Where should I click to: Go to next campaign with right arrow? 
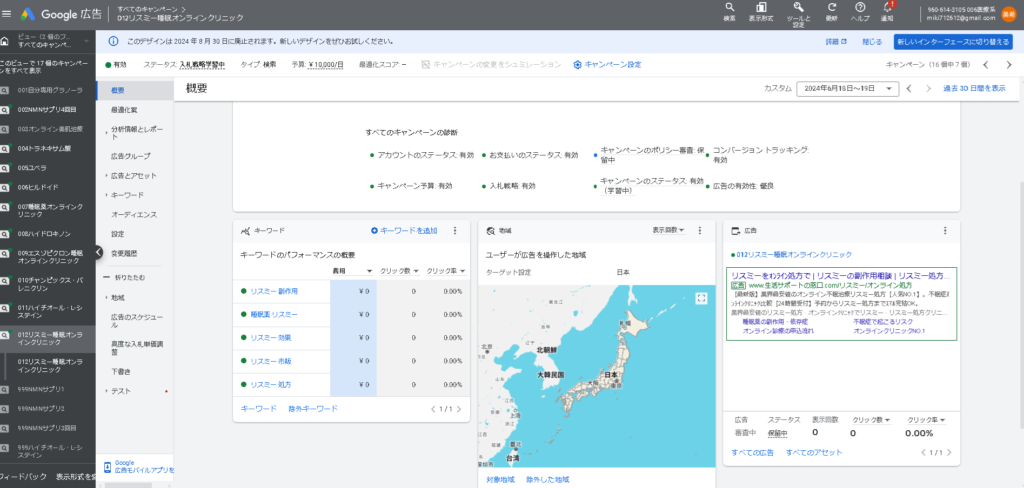pyautogui.click(x=1009, y=65)
